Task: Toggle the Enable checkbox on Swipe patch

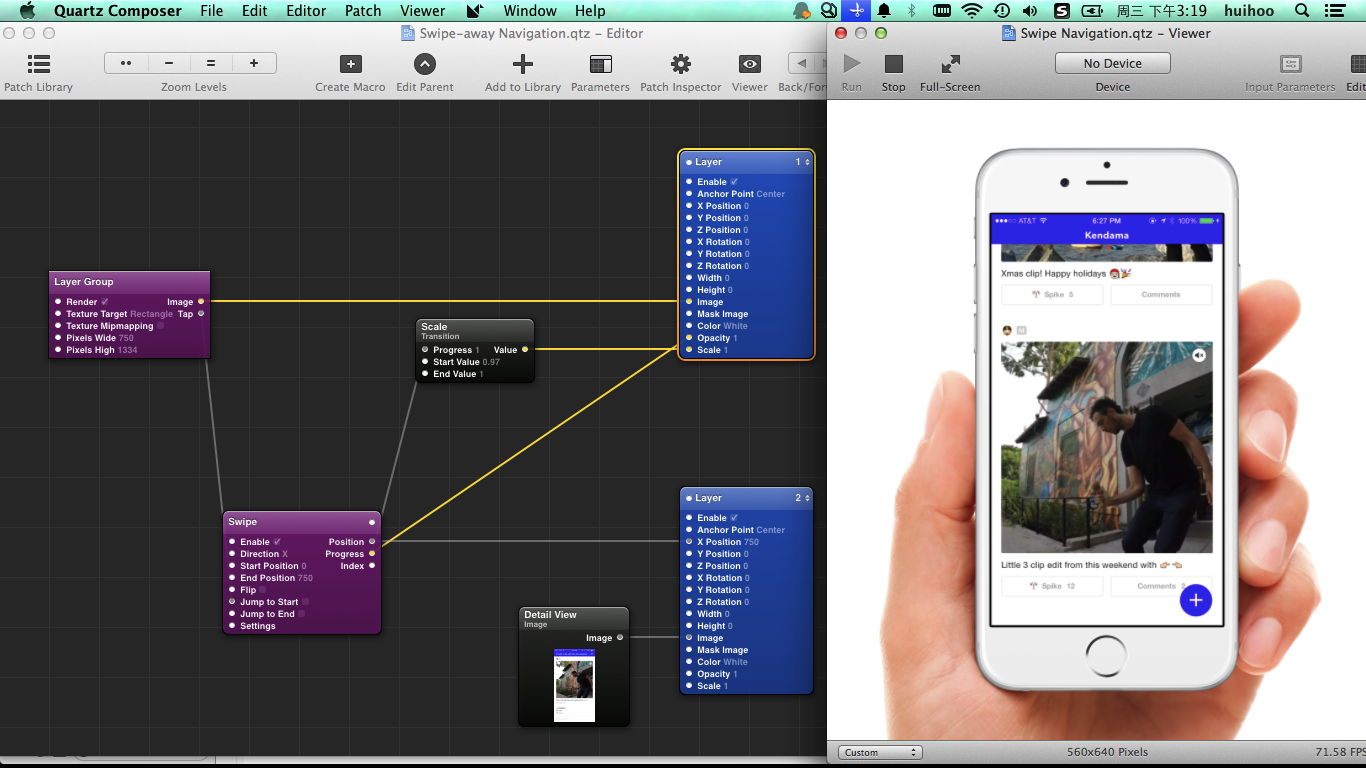Action: 278,542
